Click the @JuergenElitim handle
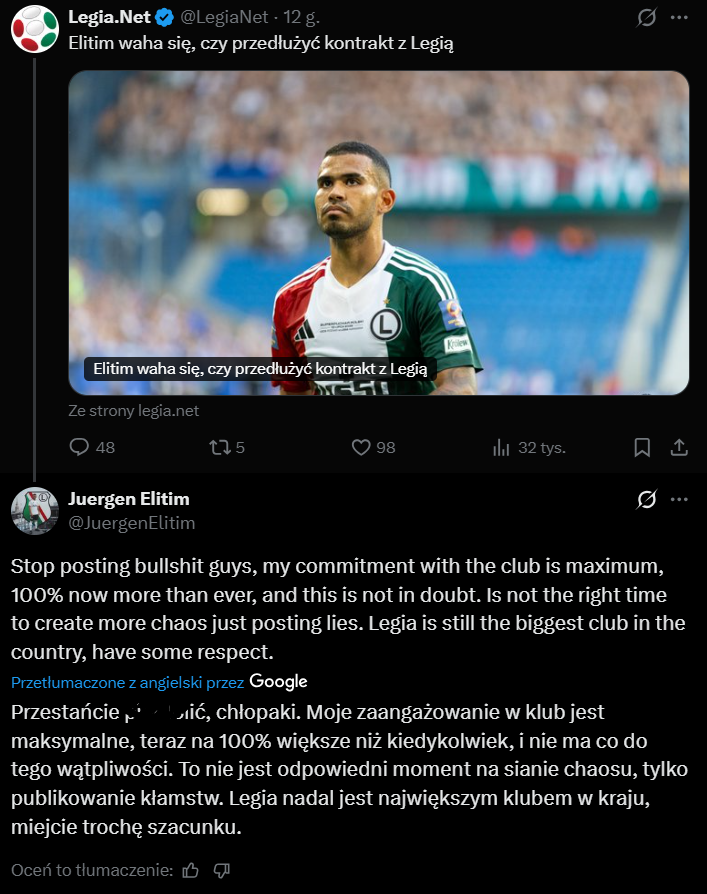Viewport: 707px width, 894px height. coord(131,523)
